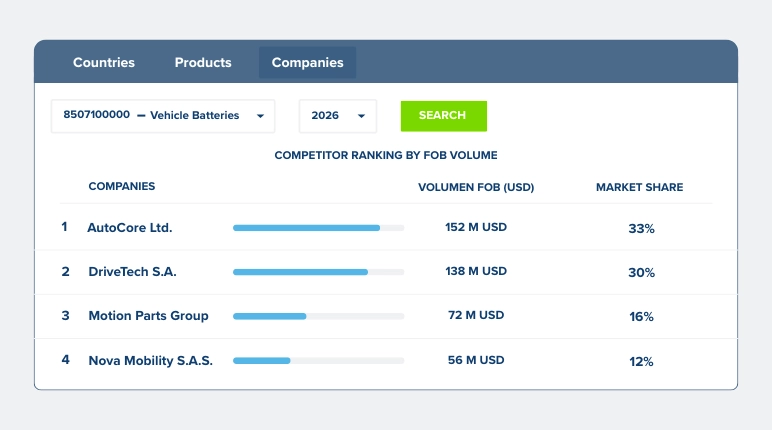Select Nova Mobility S.A.S. in ranking

click(151, 361)
